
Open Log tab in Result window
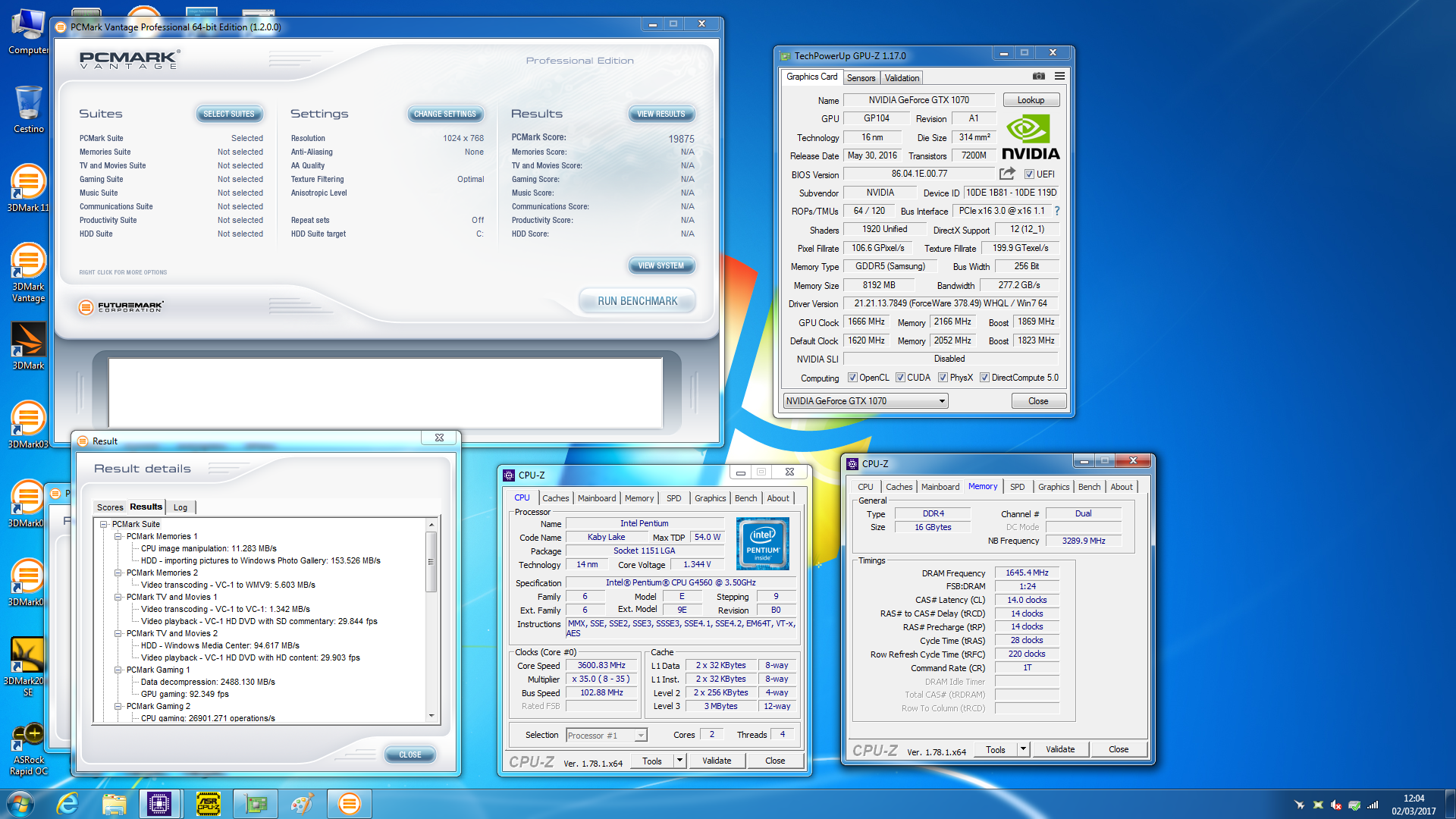coord(180,507)
